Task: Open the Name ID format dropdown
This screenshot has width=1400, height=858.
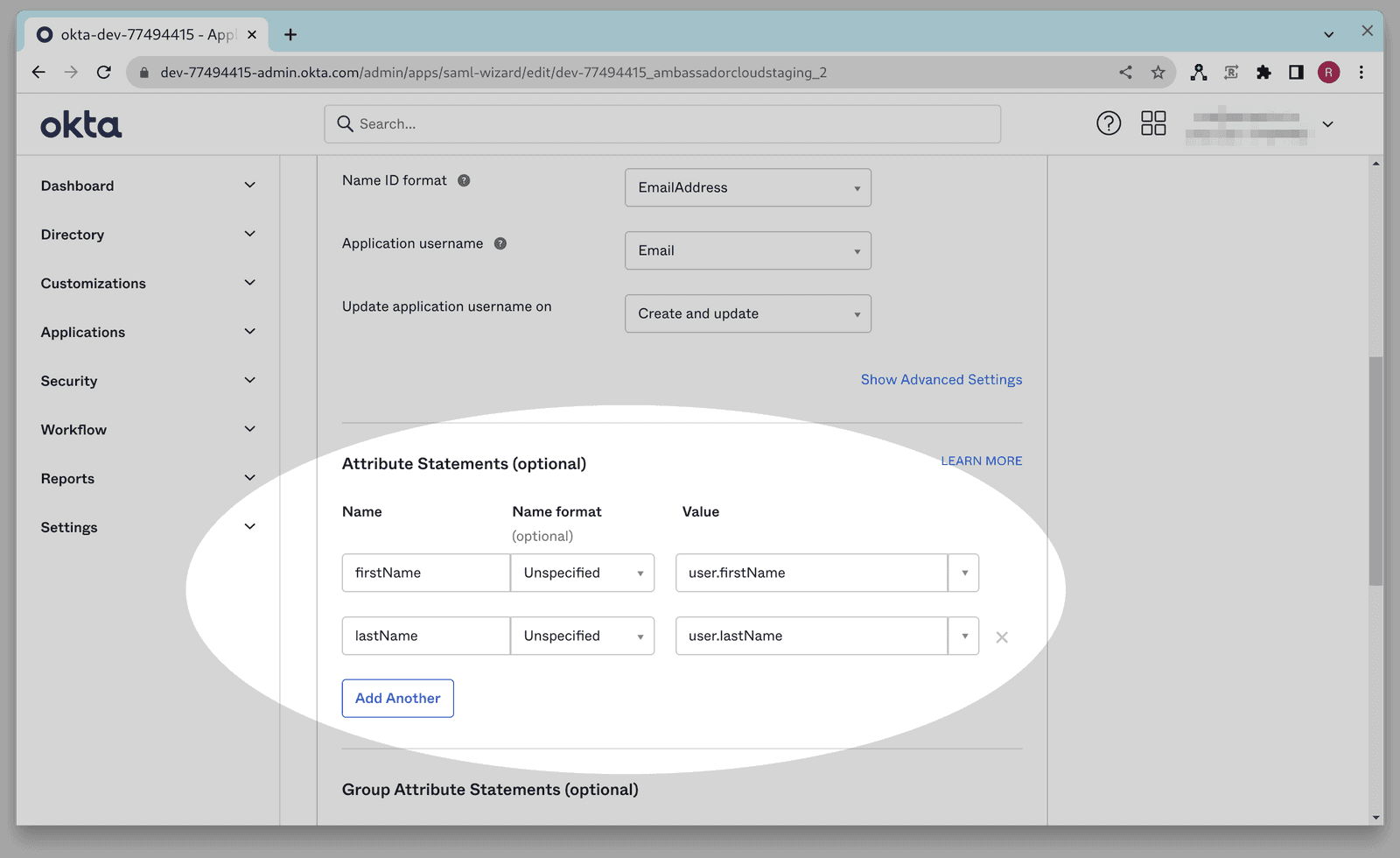Action: [x=748, y=187]
